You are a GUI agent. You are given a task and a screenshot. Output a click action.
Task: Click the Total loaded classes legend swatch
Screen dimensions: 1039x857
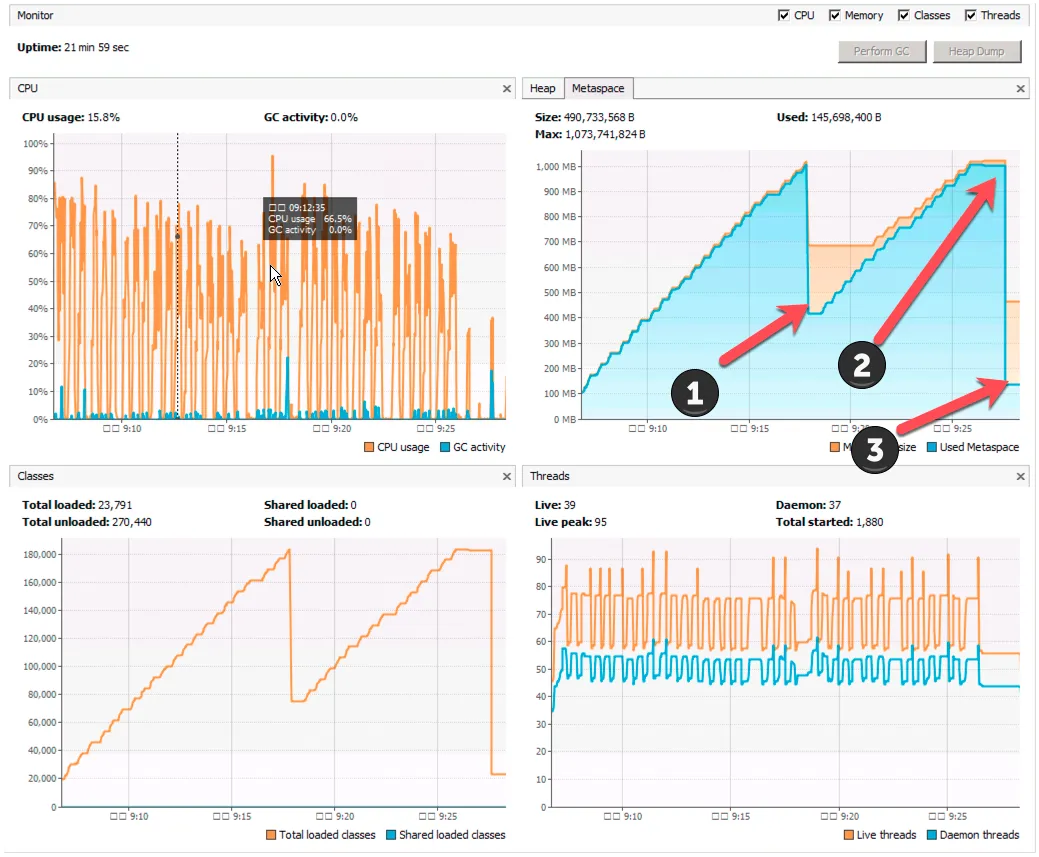coord(270,835)
